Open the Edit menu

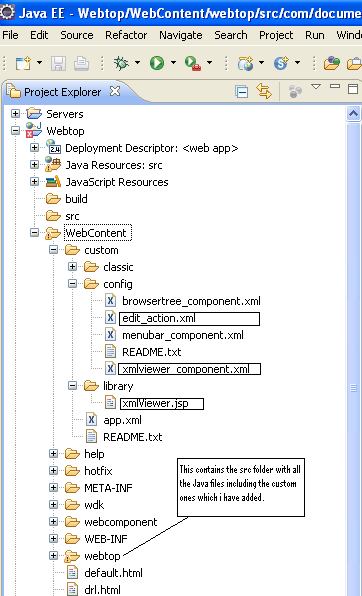point(39,35)
